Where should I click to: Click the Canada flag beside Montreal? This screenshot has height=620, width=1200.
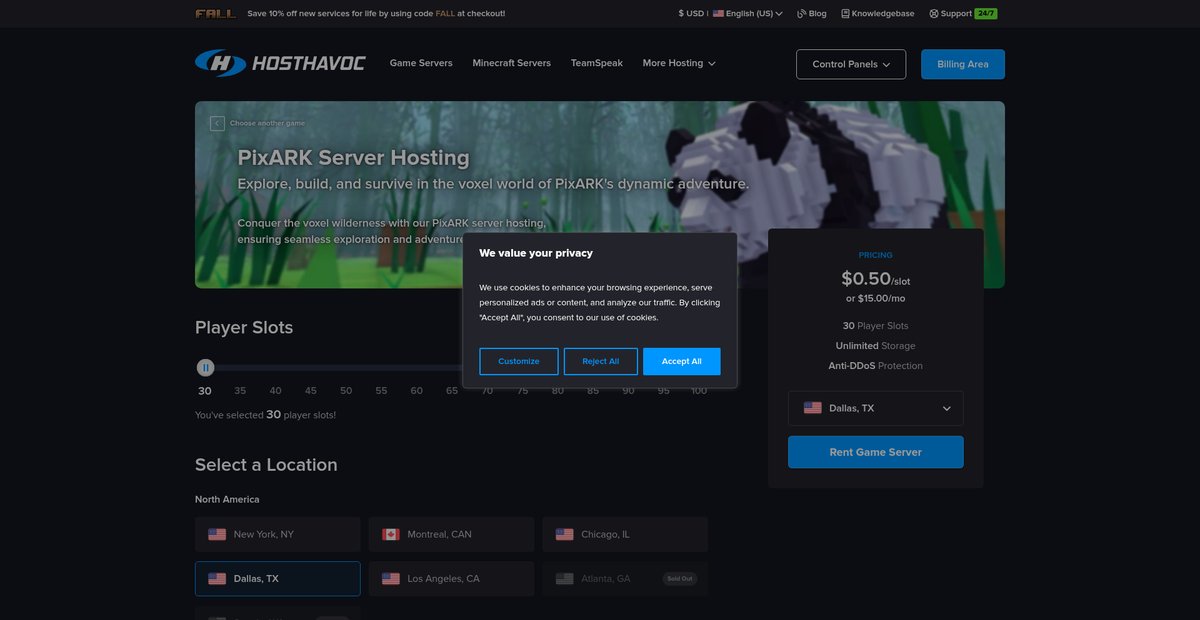(x=391, y=534)
